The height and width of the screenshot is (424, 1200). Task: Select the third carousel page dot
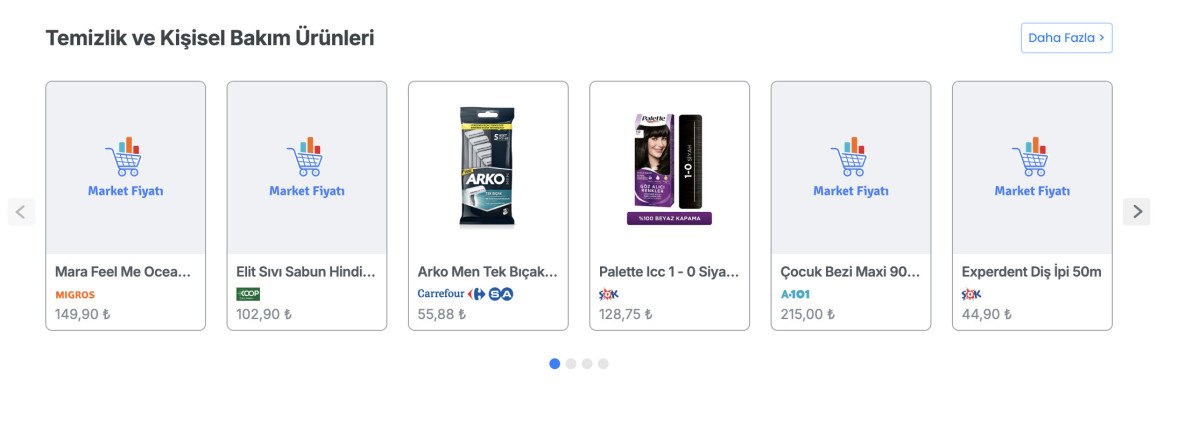pyautogui.click(x=587, y=364)
